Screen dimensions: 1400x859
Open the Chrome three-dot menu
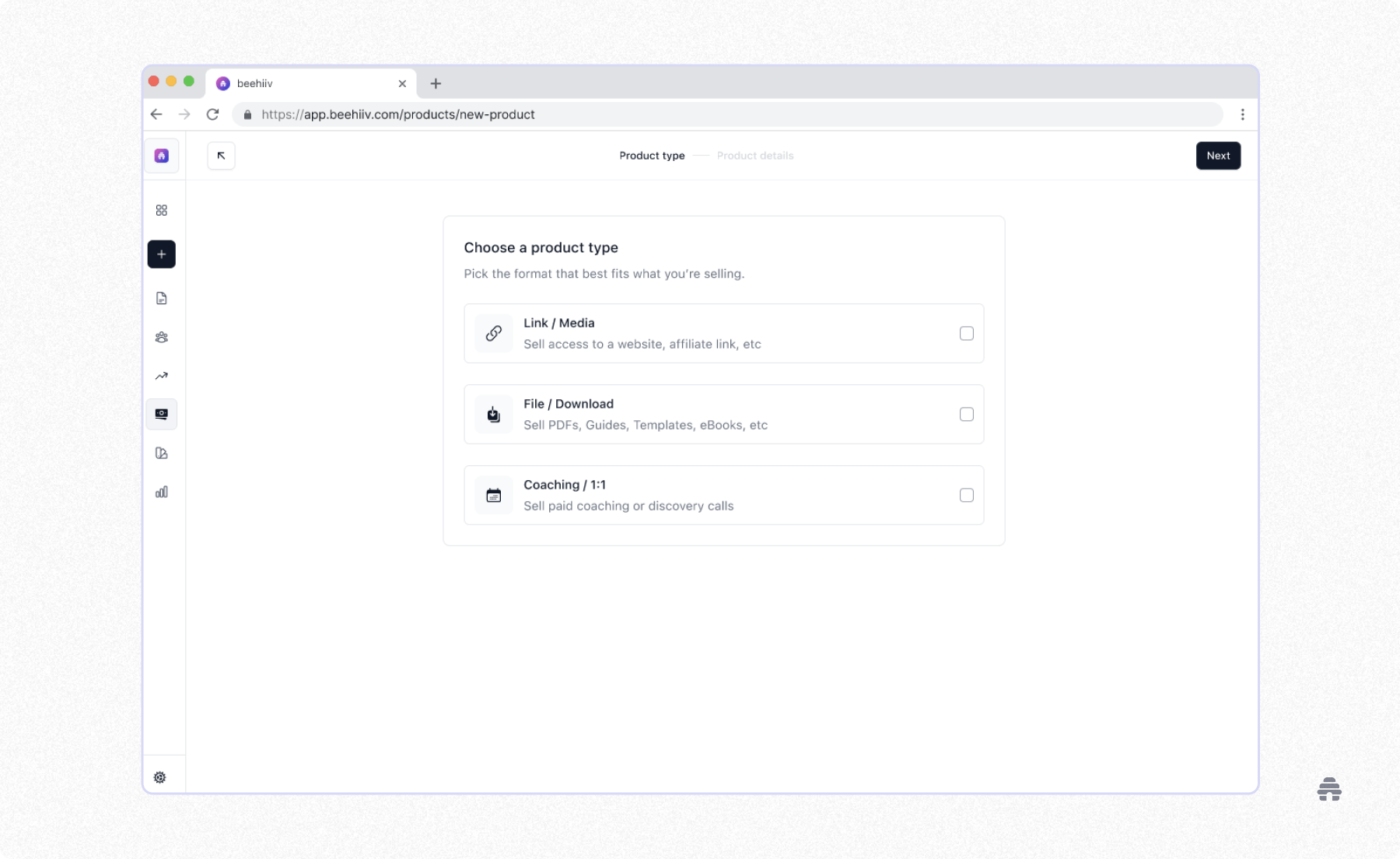1242,114
